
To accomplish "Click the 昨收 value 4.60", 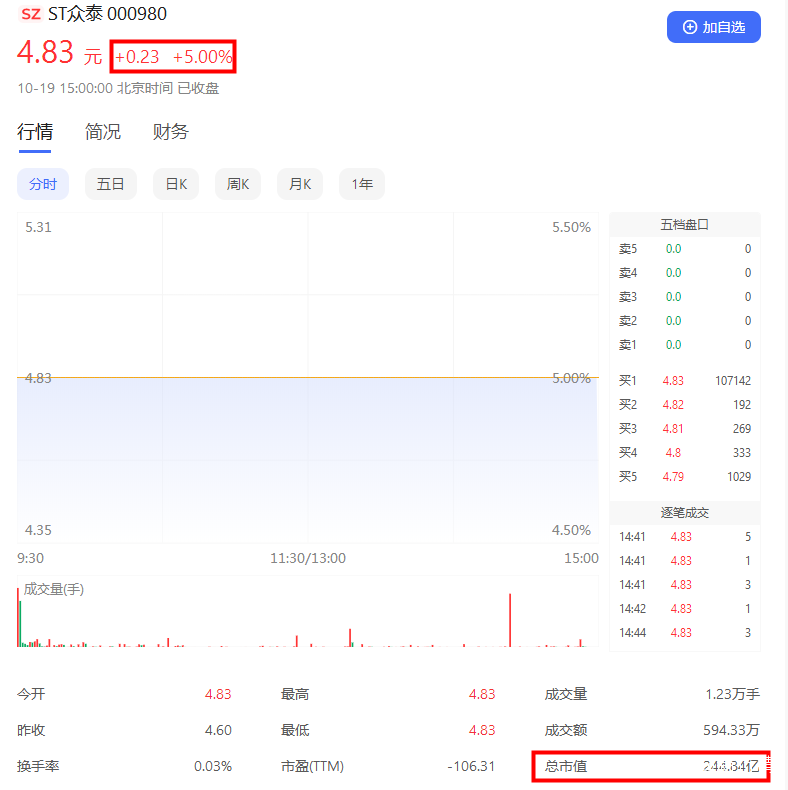I will (x=218, y=731).
